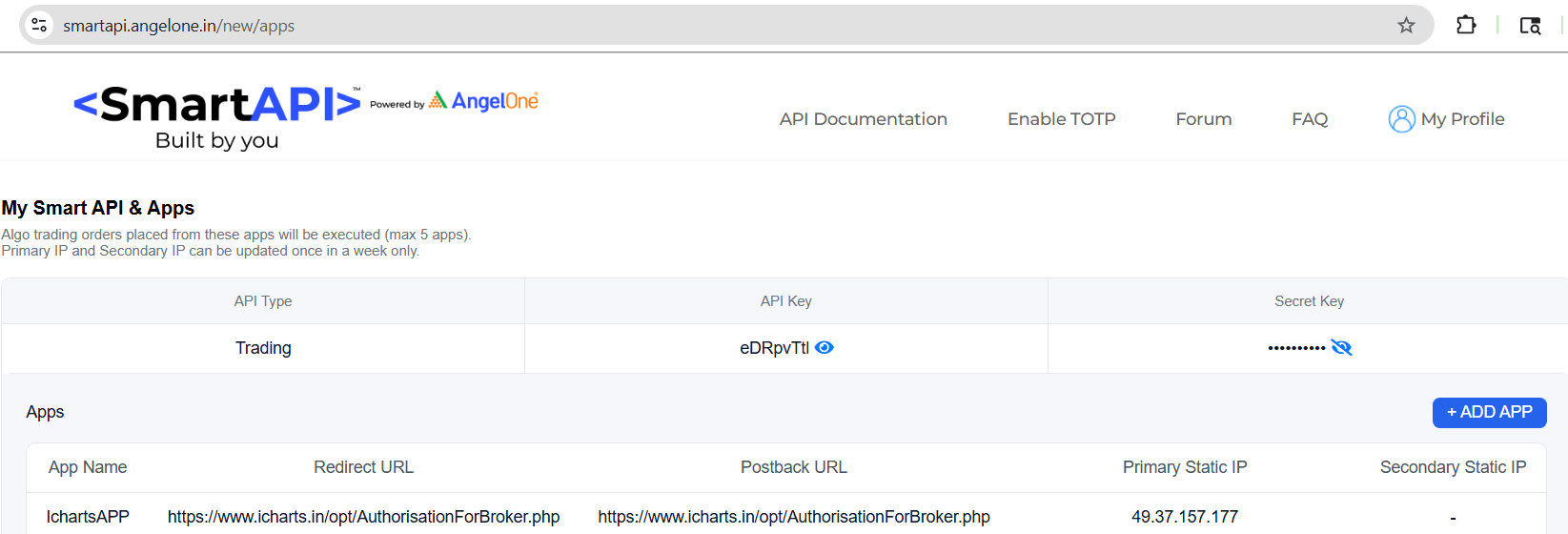Click the My Profile avatar icon
Image resolution: width=1568 pixels, height=534 pixels.
coord(1401,119)
